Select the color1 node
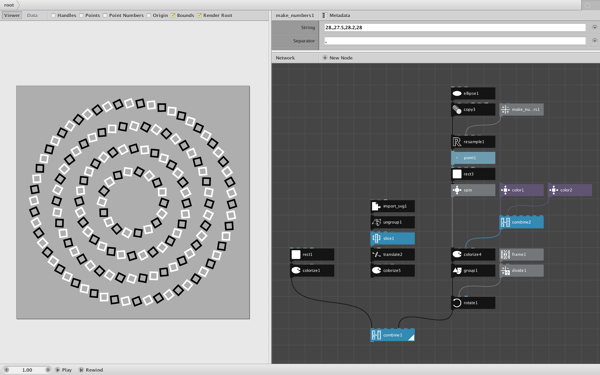Image resolution: width=600 pixels, height=375 pixels. [521, 190]
